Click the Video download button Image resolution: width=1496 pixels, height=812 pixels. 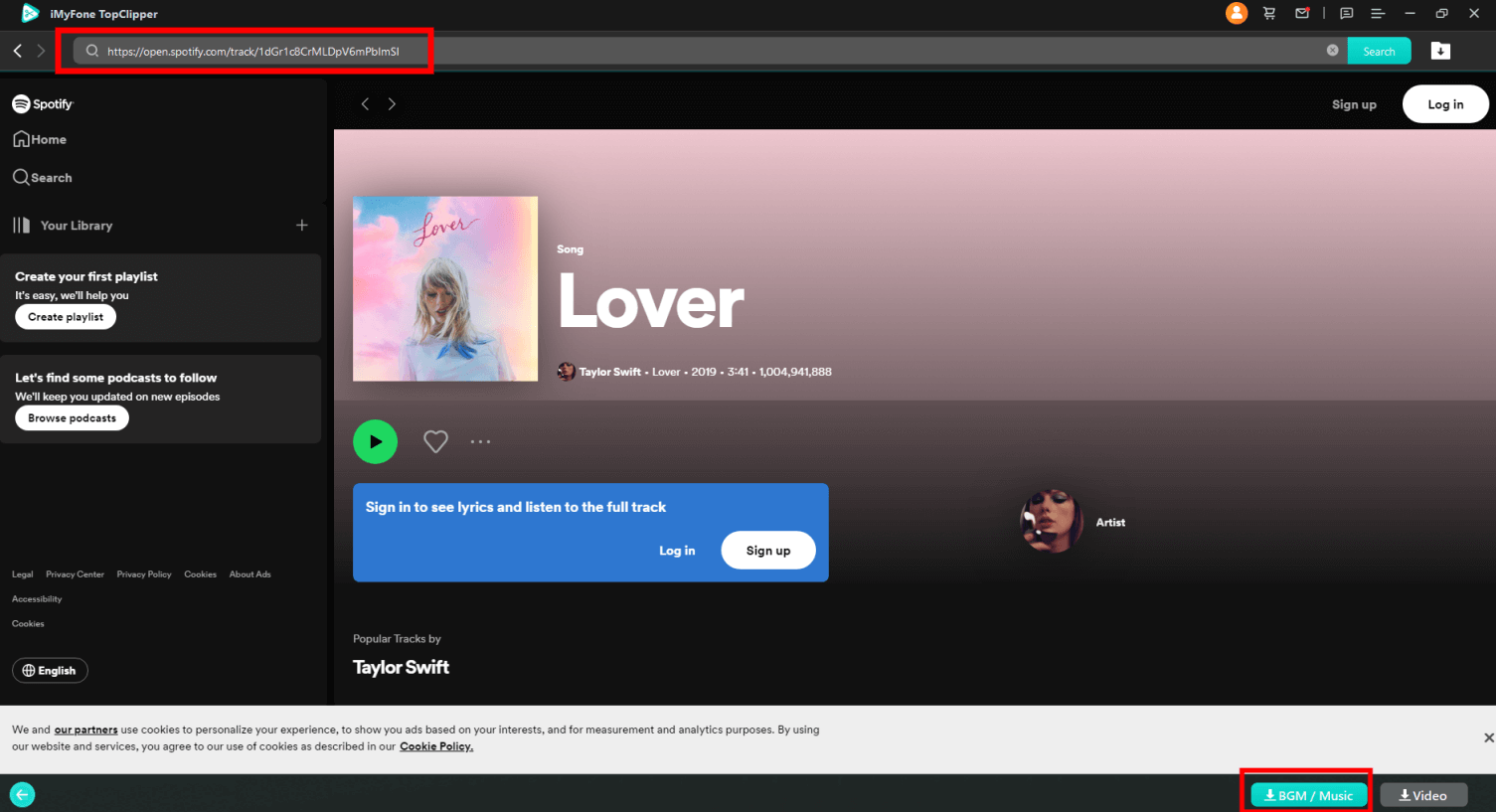point(1423,795)
